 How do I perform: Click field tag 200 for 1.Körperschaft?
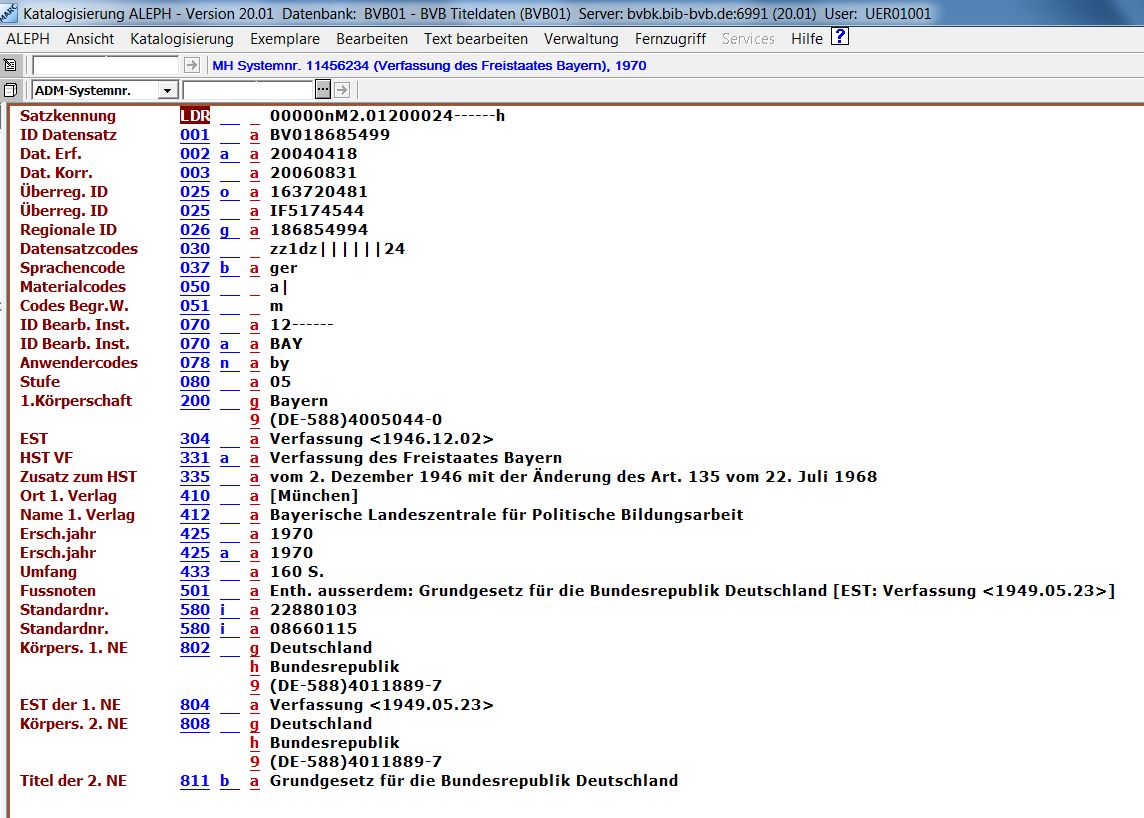(195, 401)
